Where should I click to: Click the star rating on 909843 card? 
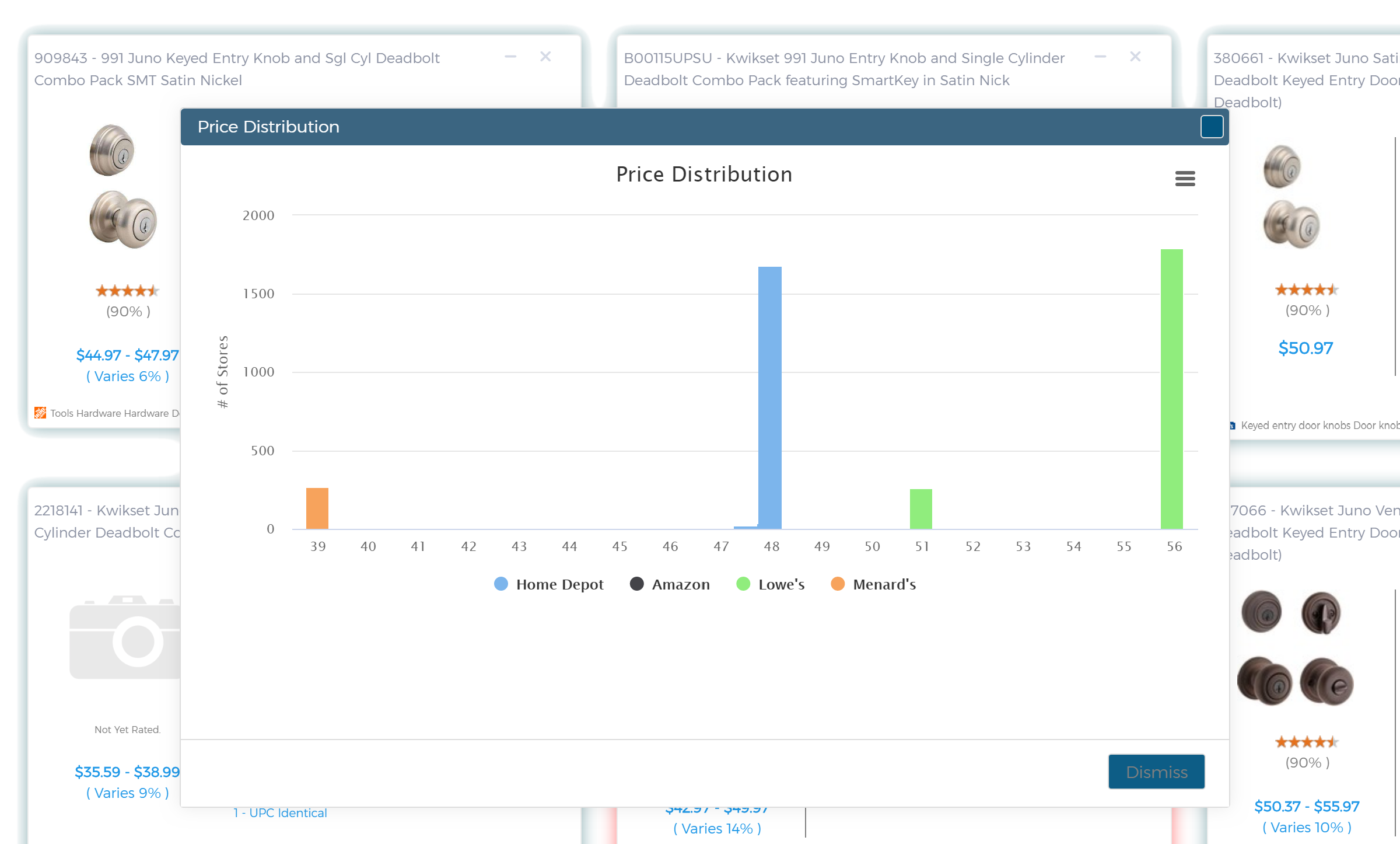tap(127, 291)
